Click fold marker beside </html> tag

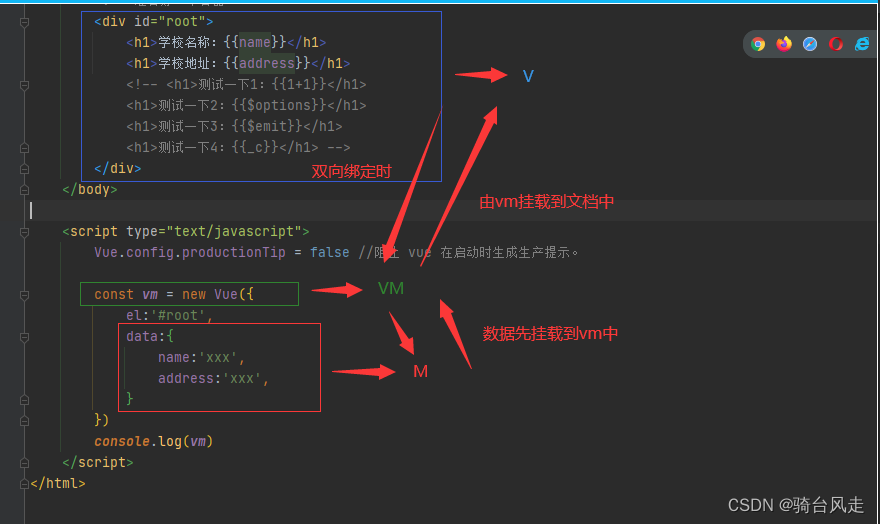pos(24,484)
